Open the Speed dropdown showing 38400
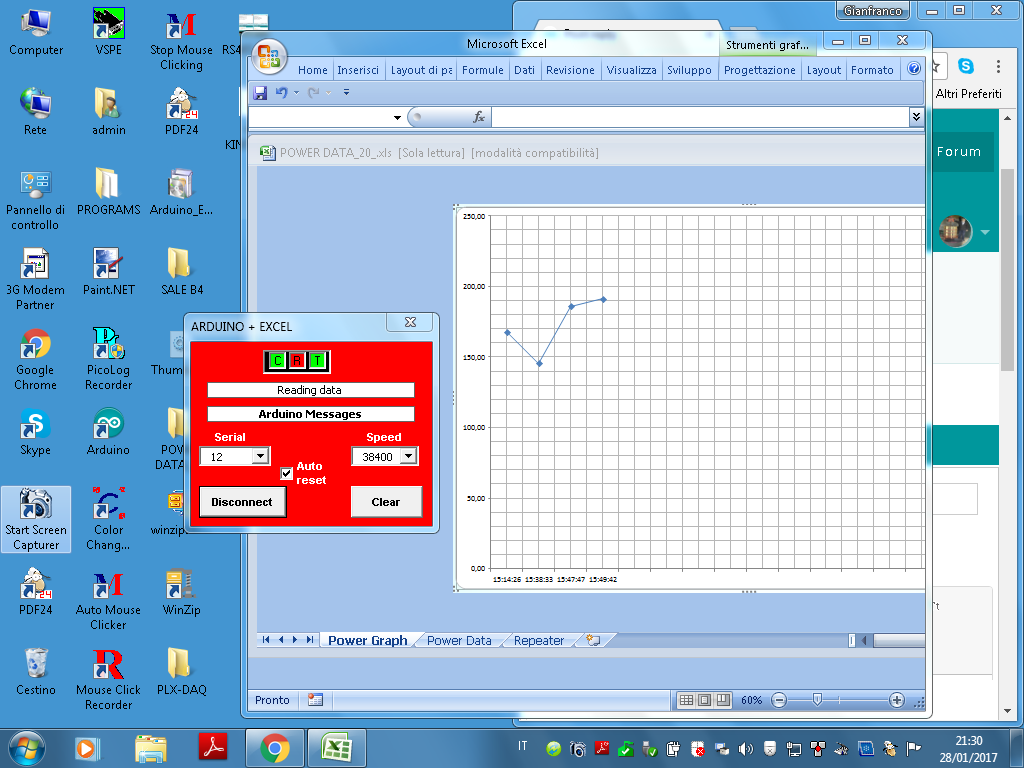This screenshot has width=1024, height=768. [410, 455]
